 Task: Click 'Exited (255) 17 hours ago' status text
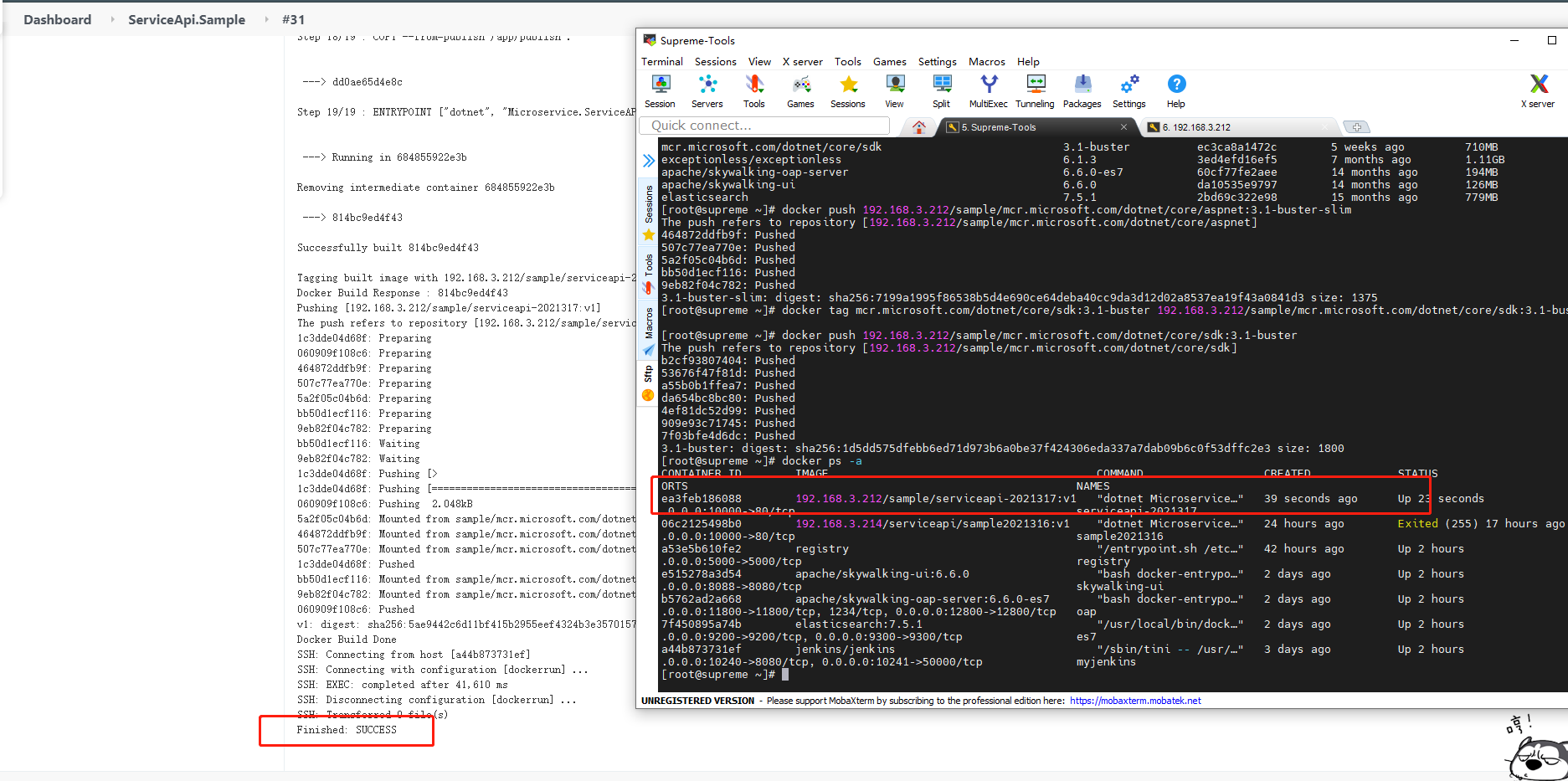1481,524
